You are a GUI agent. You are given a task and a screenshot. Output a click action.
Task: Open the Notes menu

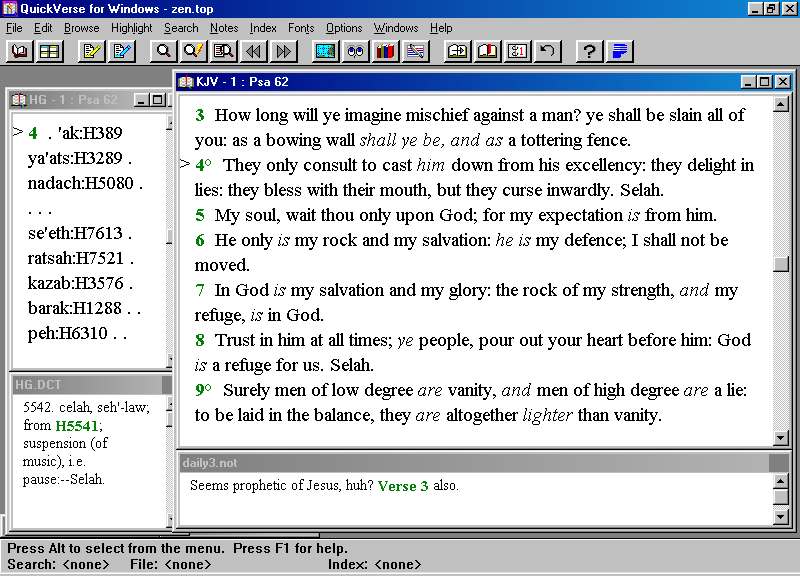[224, 28]
